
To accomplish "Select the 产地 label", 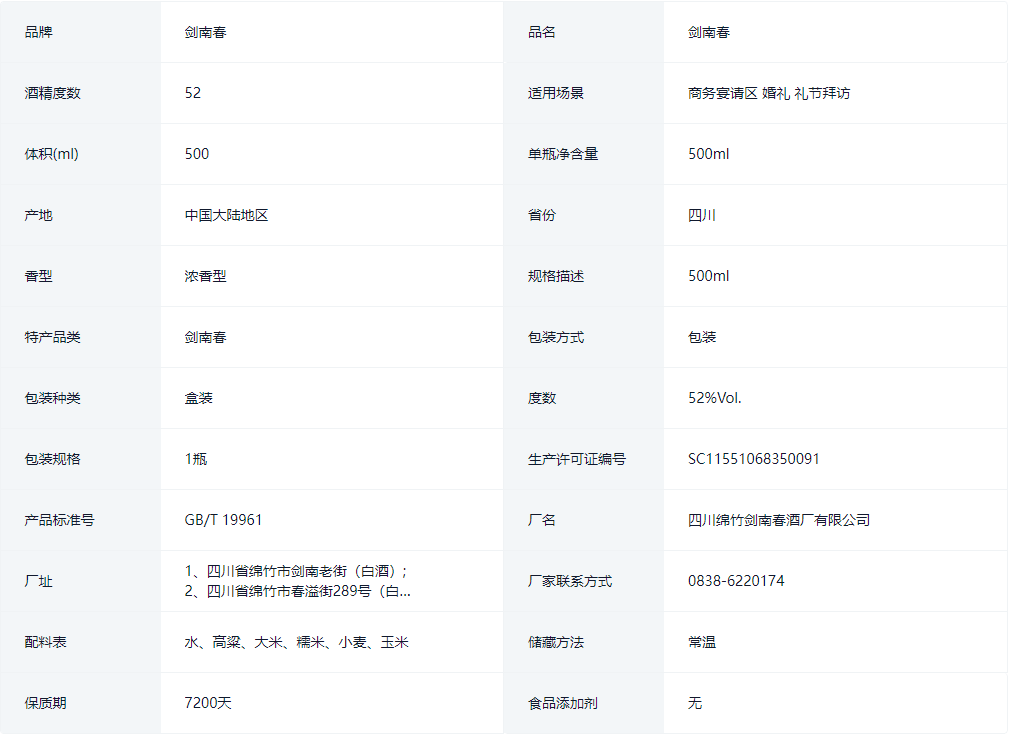I will [38, 215].
